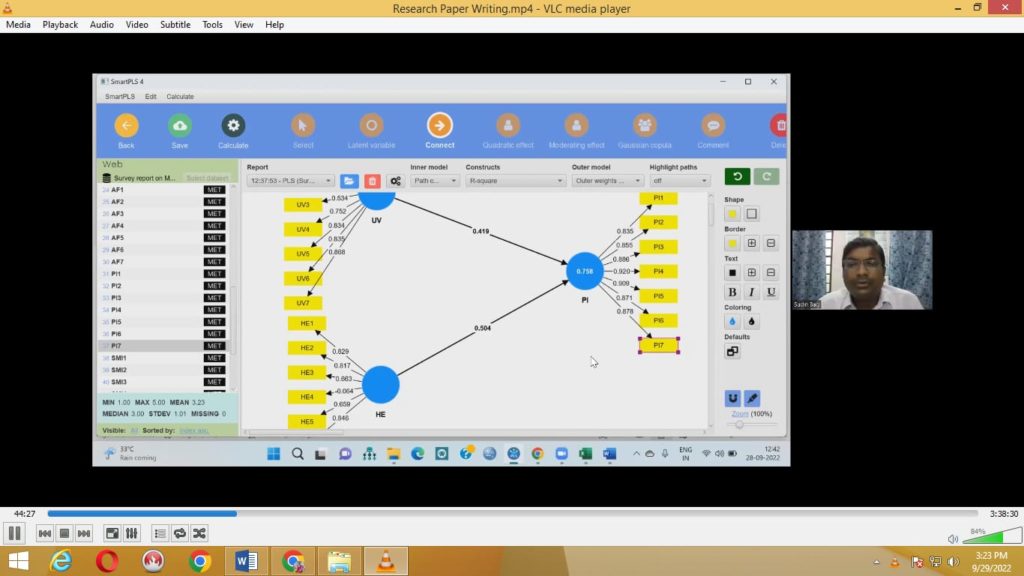Skip to next media track
1024x576 pixels.
point(84,533)
